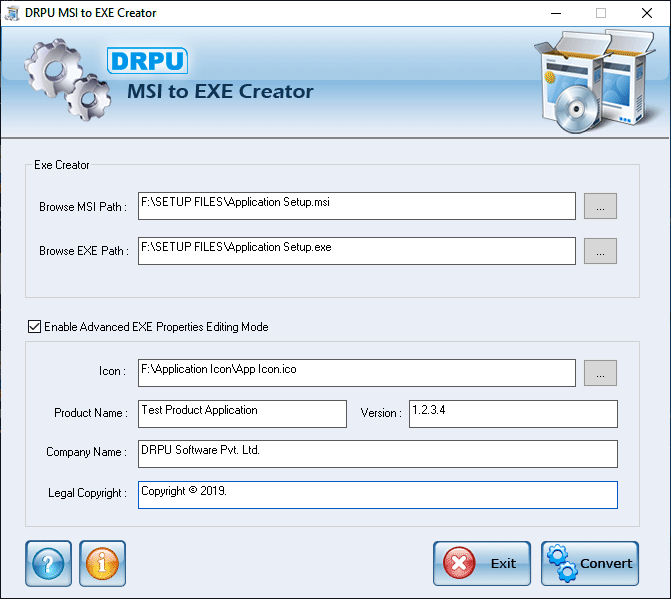Screen dimensions: 671x599
Task: Minimize the DRPU window
Action: pos(556,13)
